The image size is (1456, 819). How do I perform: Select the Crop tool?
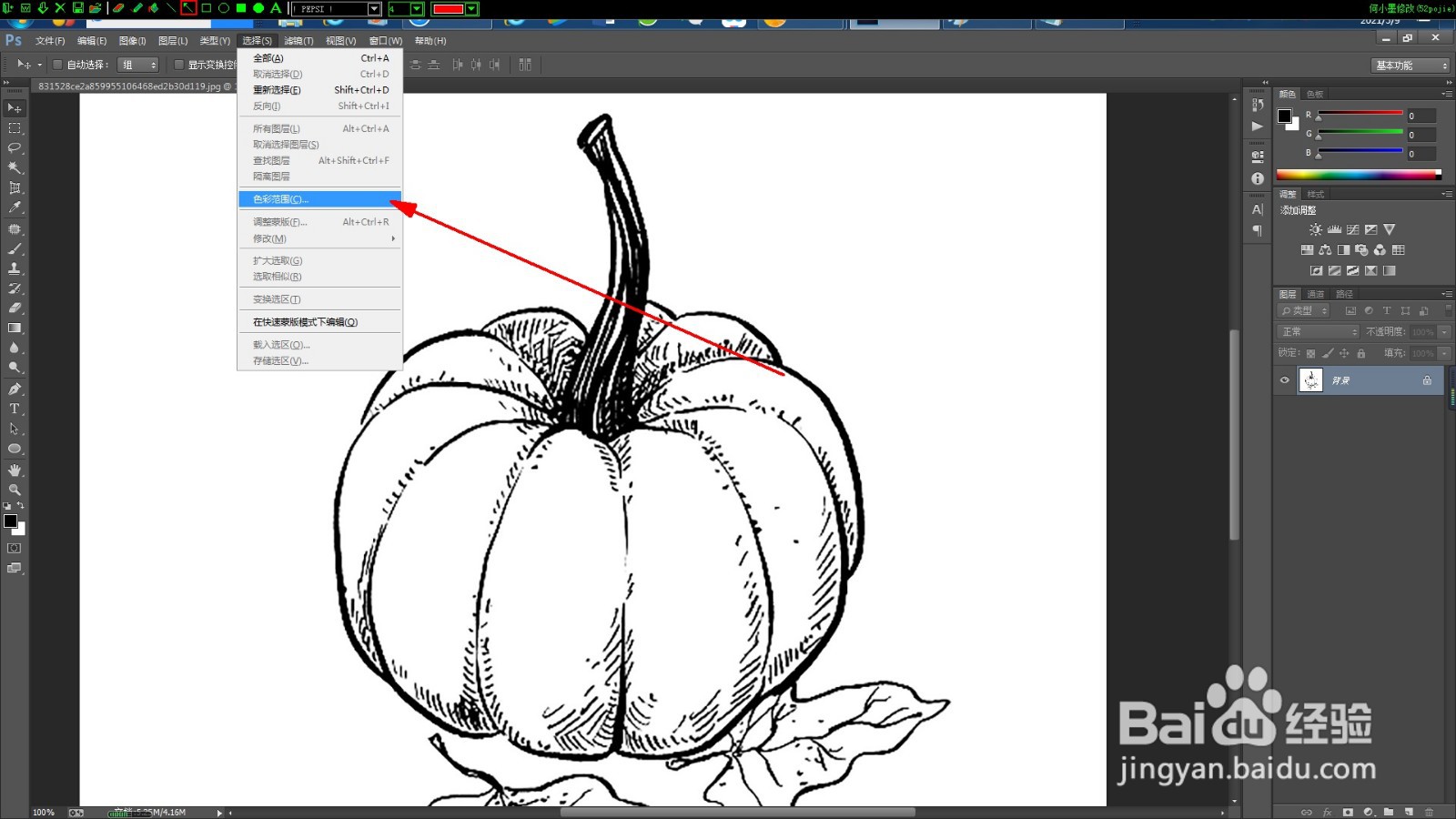(x=15, y=187)
